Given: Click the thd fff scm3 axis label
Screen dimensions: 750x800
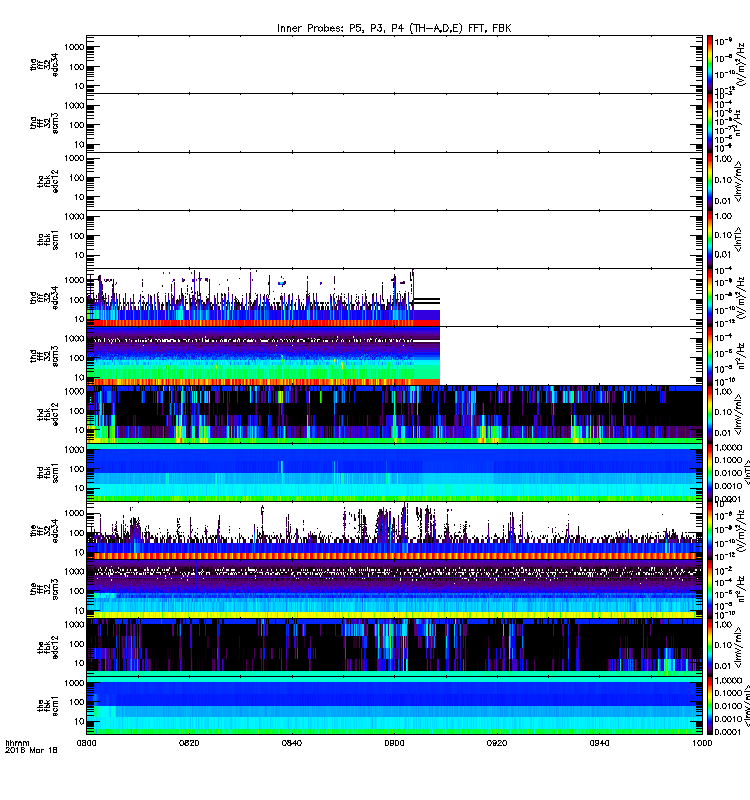Looking at the screenshot, I should [x=44, y=356].
